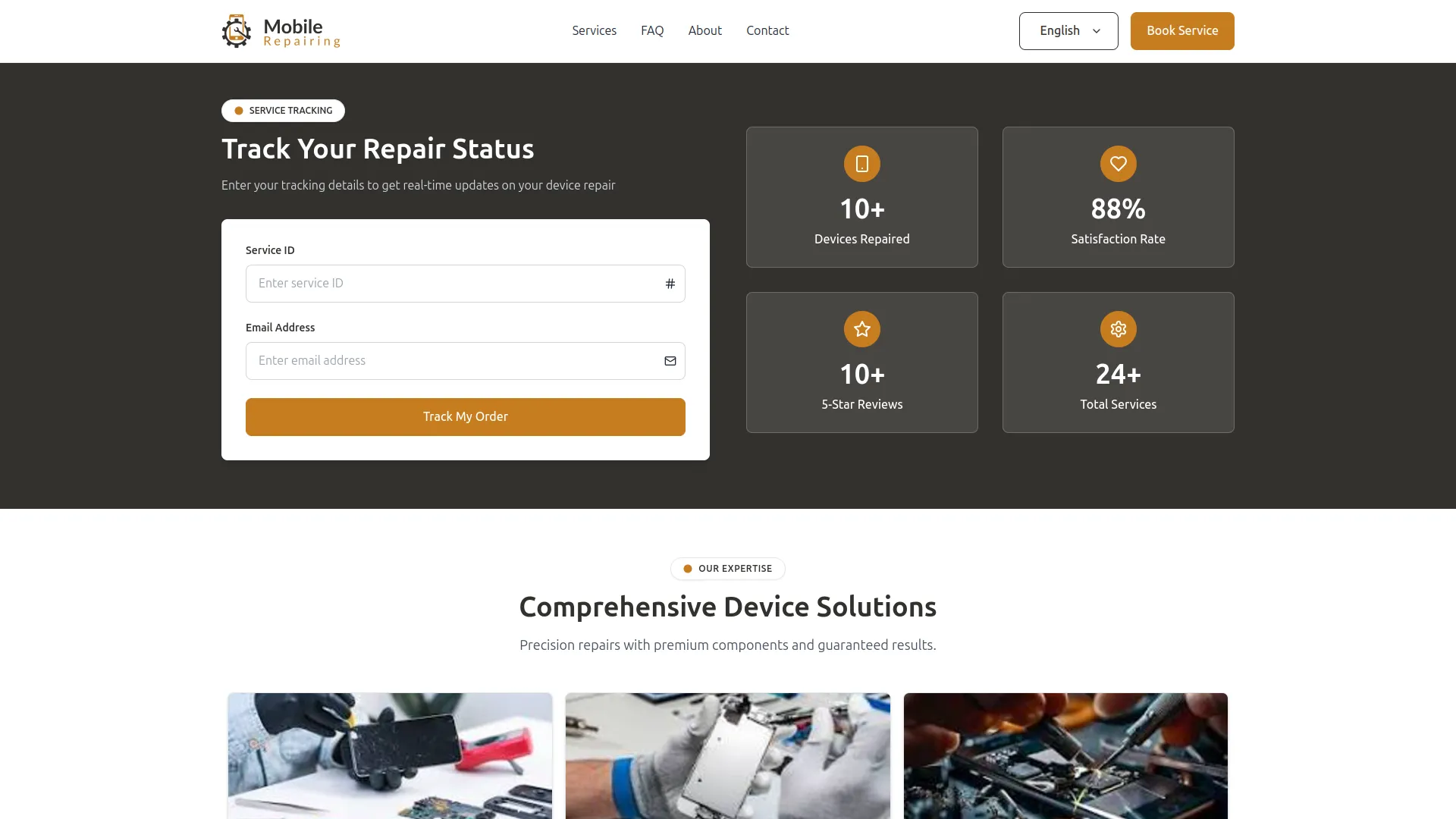Click the OUR EXPERTISE badge
The image size is (1456, 819).
pyautogui.click(x=727, y=568)
